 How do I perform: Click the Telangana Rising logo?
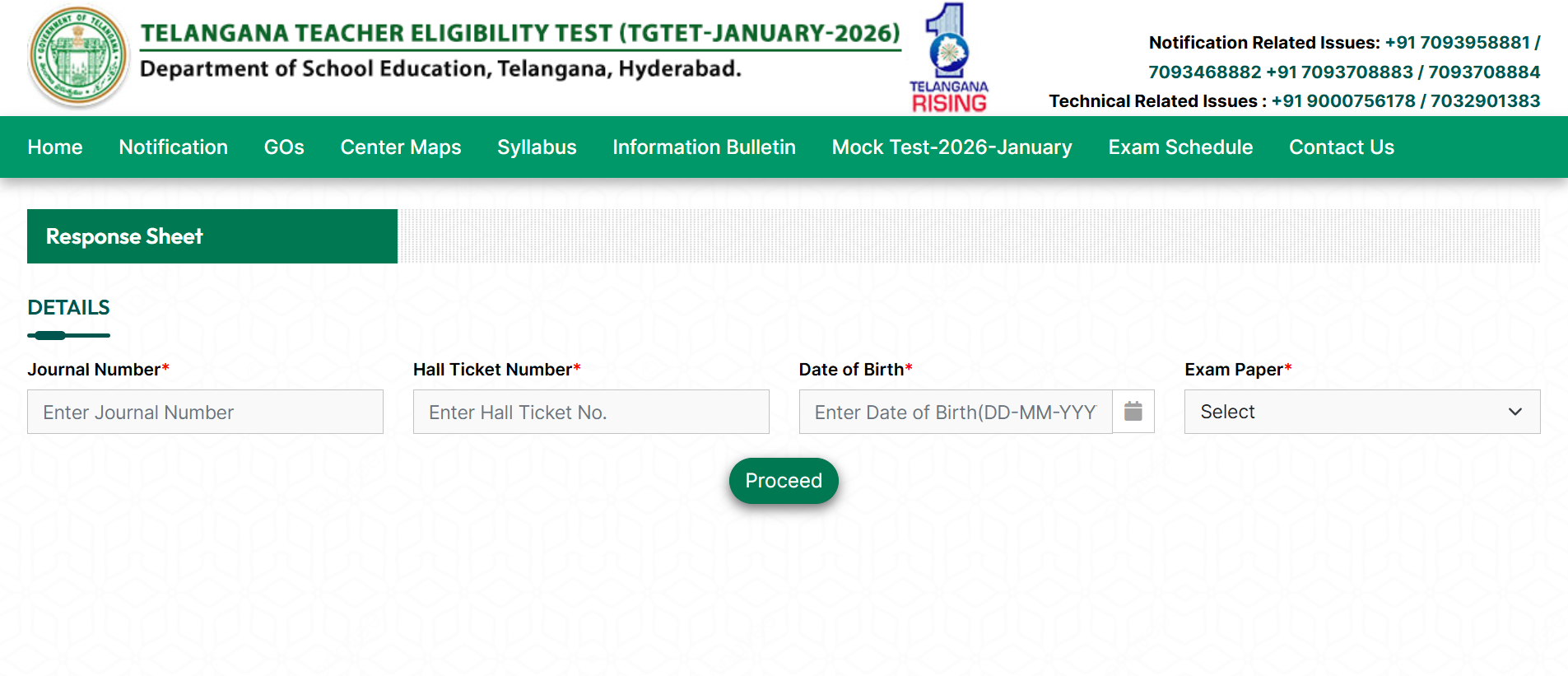pyautogui.click(x=948, y=58)
